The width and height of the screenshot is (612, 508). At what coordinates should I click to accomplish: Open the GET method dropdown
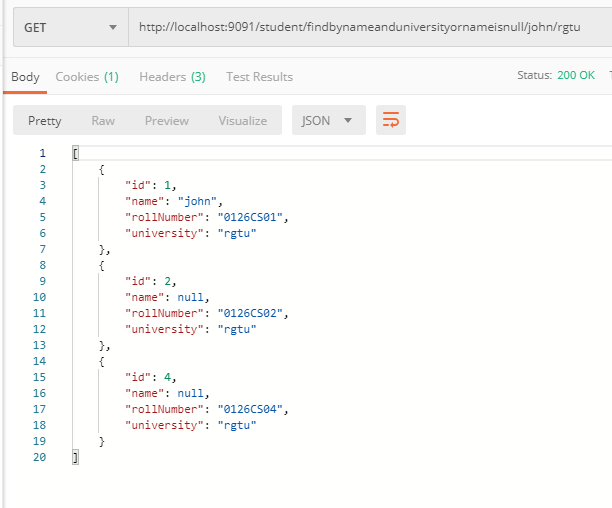pyautogui.click(x=70, y=27)
